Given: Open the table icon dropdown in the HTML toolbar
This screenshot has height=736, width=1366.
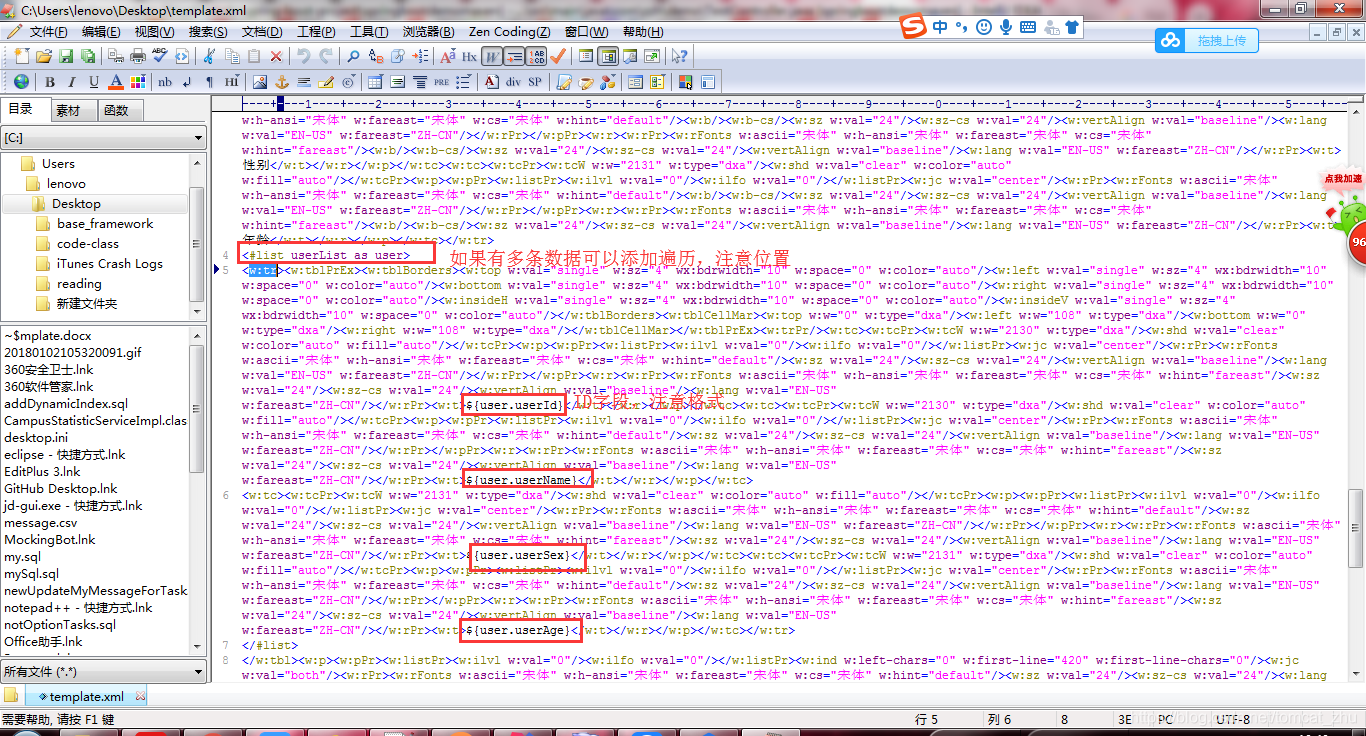Looking at the screenshot, I should pos(375,82).
